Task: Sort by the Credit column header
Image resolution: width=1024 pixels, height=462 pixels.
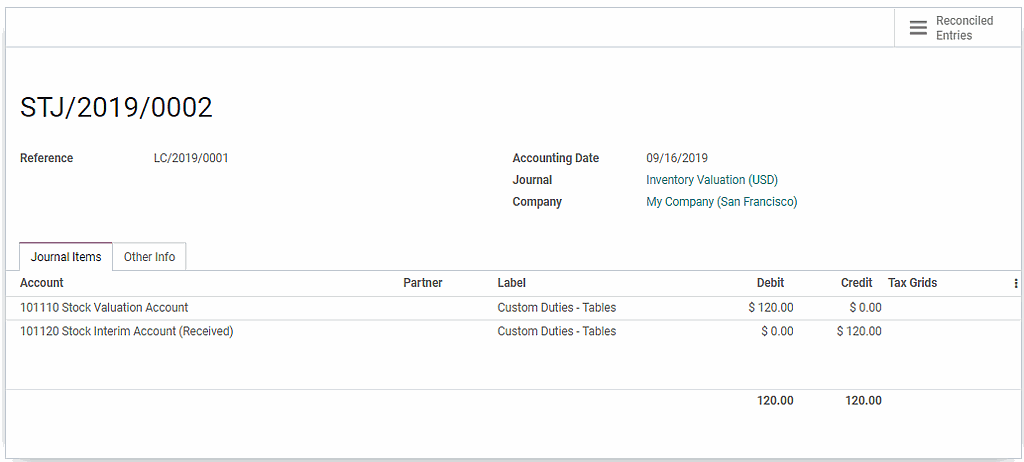Action: (856, 283)
